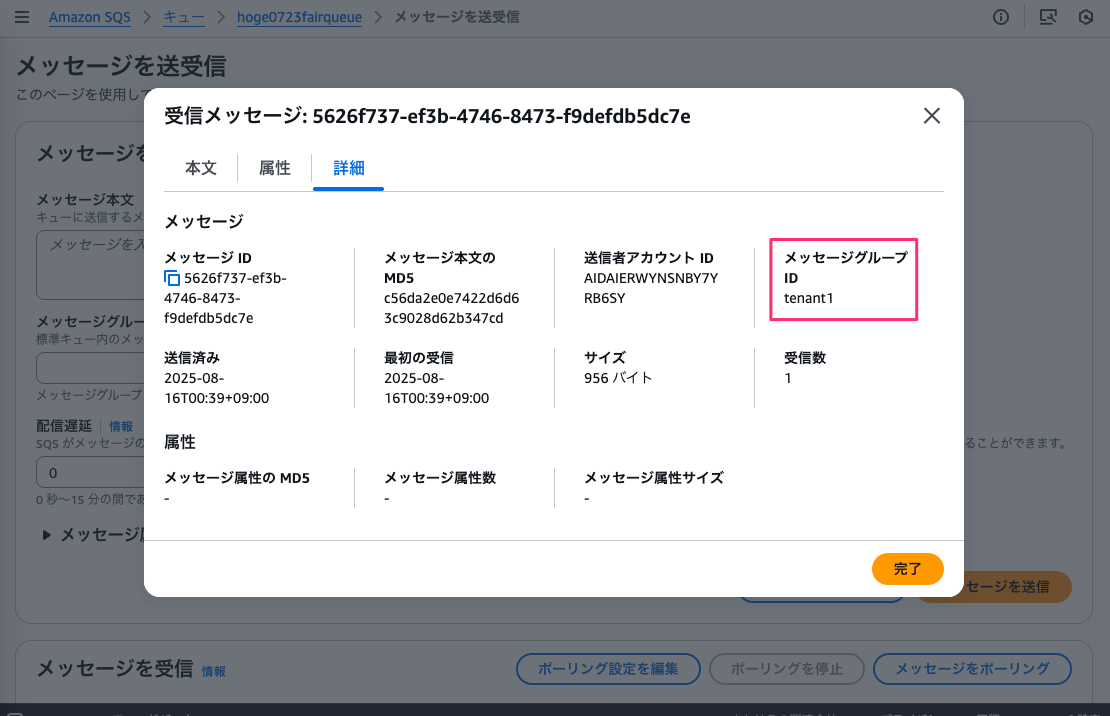This screenshot has height=716, width=1110.
Task: Click ポーリング設定を編集 button
Action: click(x=608, y=669)
